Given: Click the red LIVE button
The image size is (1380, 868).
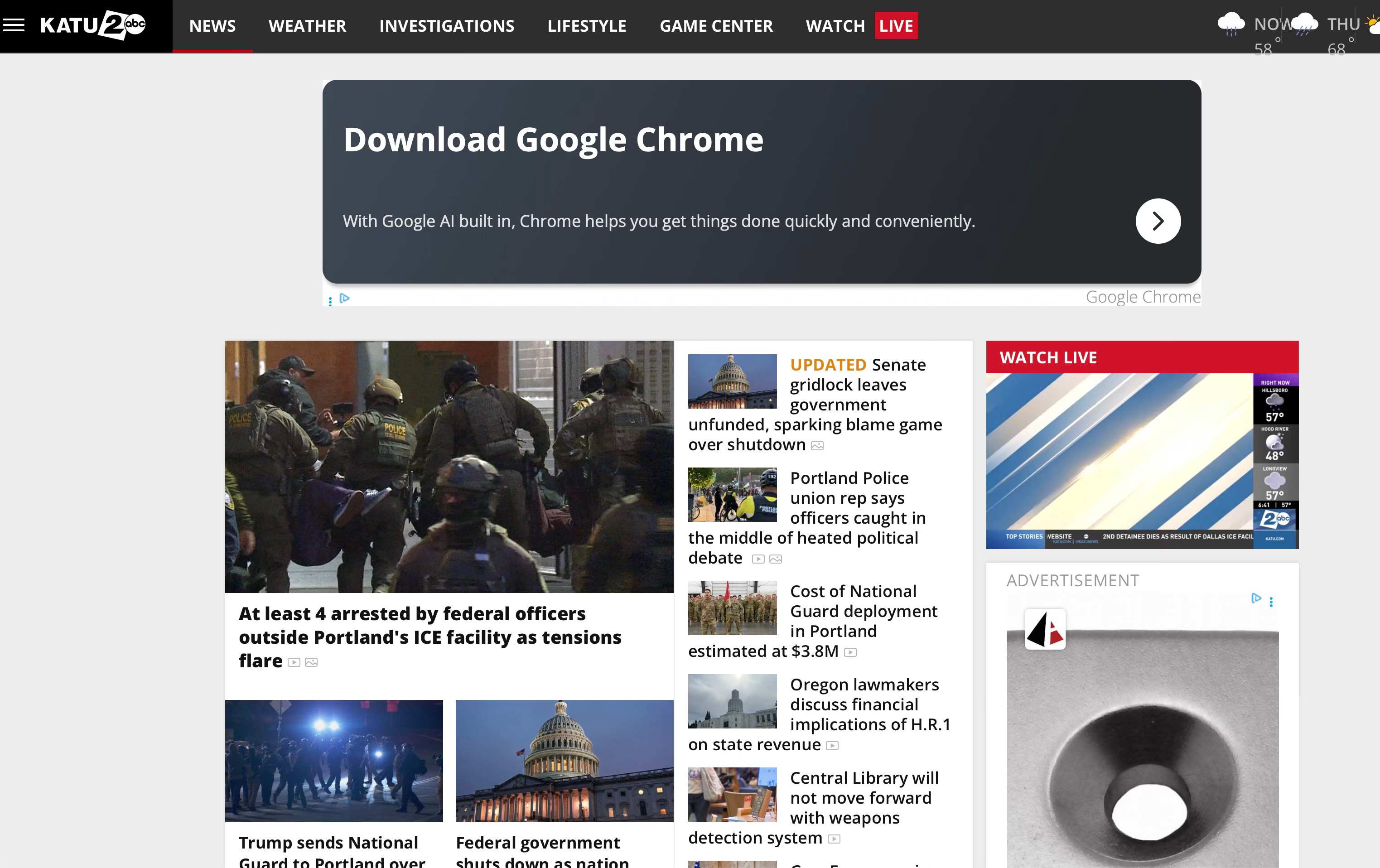Looking at the screenshot, I should point(896,26).
